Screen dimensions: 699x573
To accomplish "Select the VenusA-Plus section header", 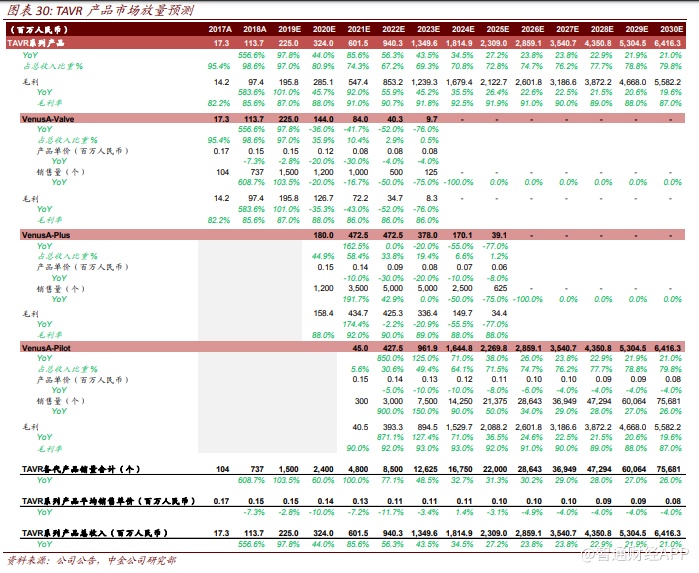I will tap(46, 235).
